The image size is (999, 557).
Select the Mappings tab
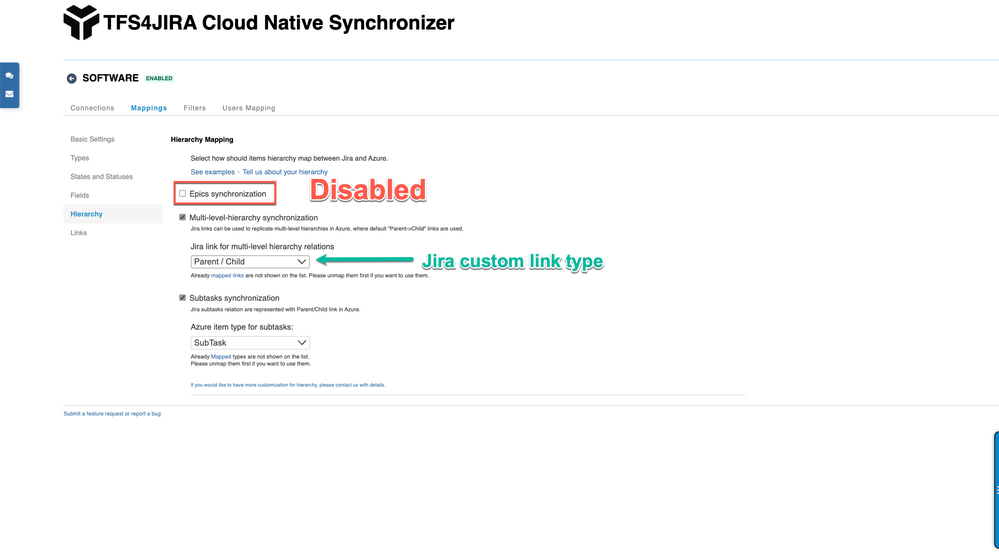[x=148, y=108]
